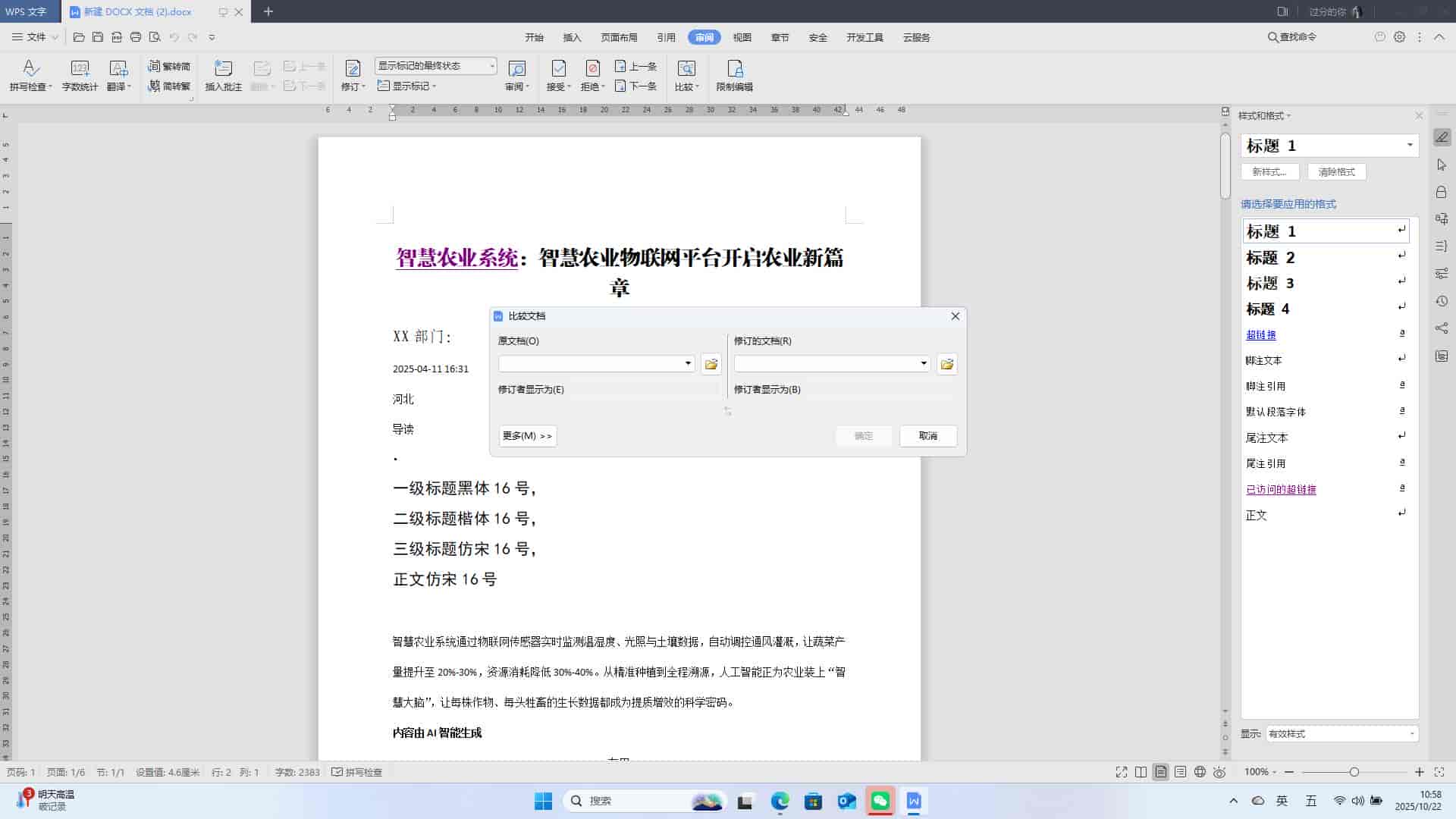Image resolution: width=1456 pixels, height=819 pixels.
Task: Open the 开发工具 tab
Action: click(864, 37)
